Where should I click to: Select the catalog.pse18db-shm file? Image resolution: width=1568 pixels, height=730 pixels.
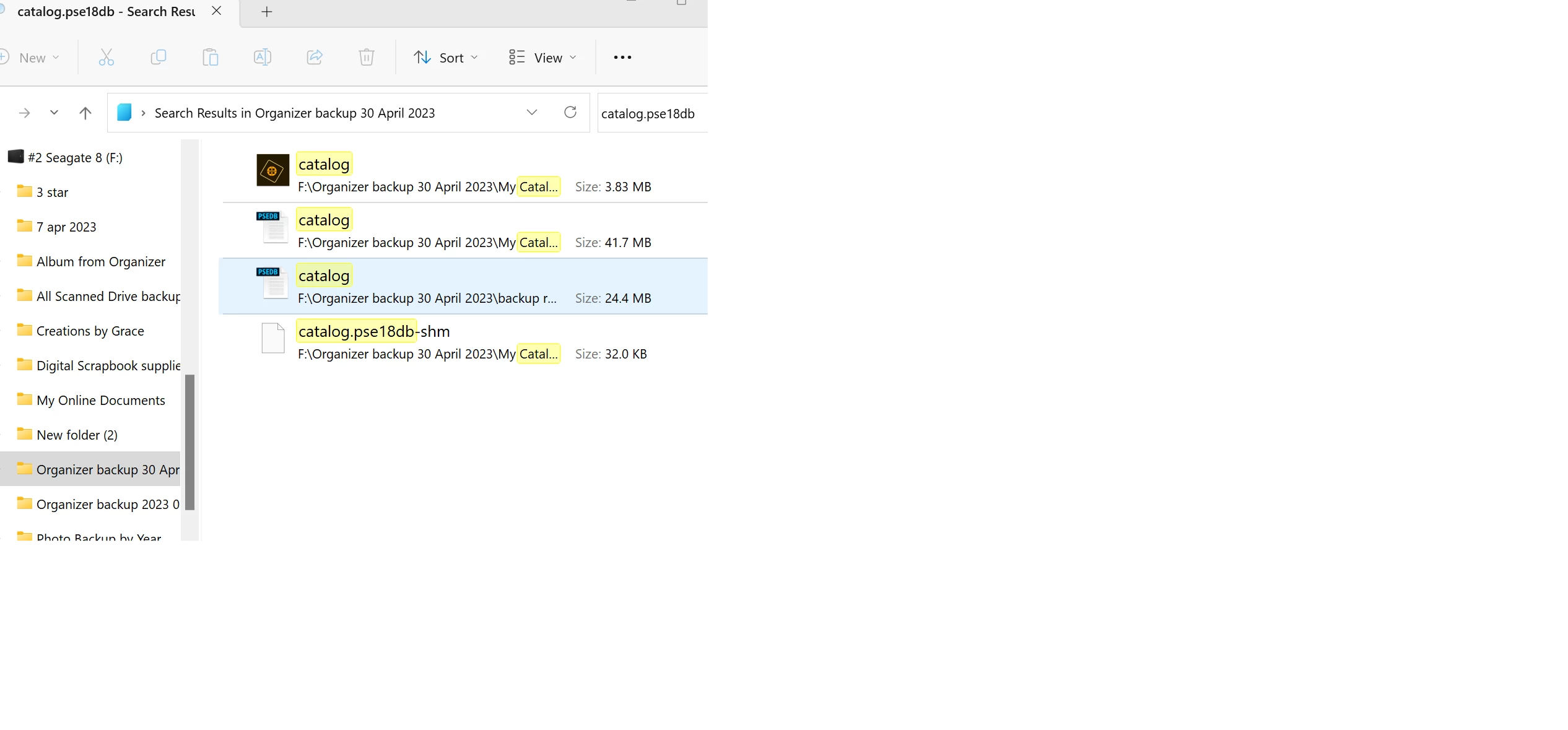pos(373,332)
